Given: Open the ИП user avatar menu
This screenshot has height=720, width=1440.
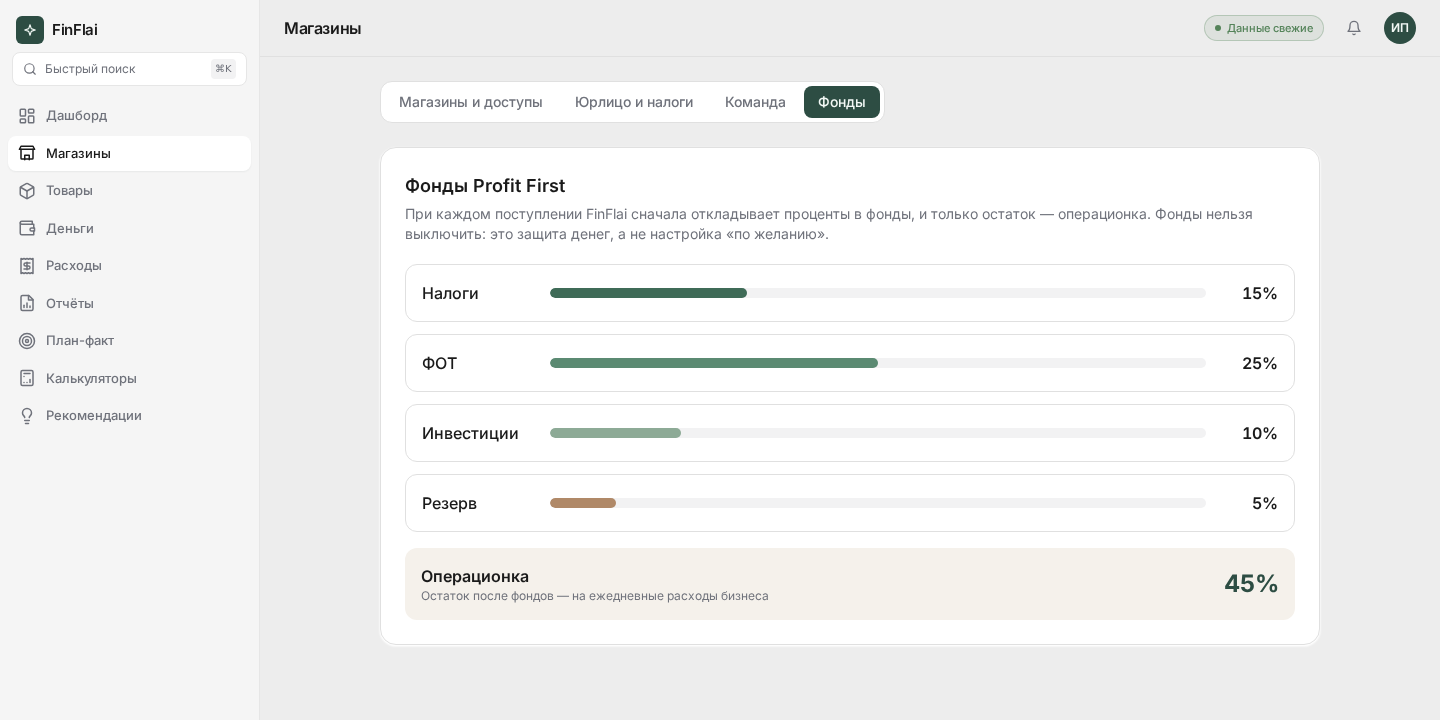Looking at the screenshot, I should [1400, 28].
